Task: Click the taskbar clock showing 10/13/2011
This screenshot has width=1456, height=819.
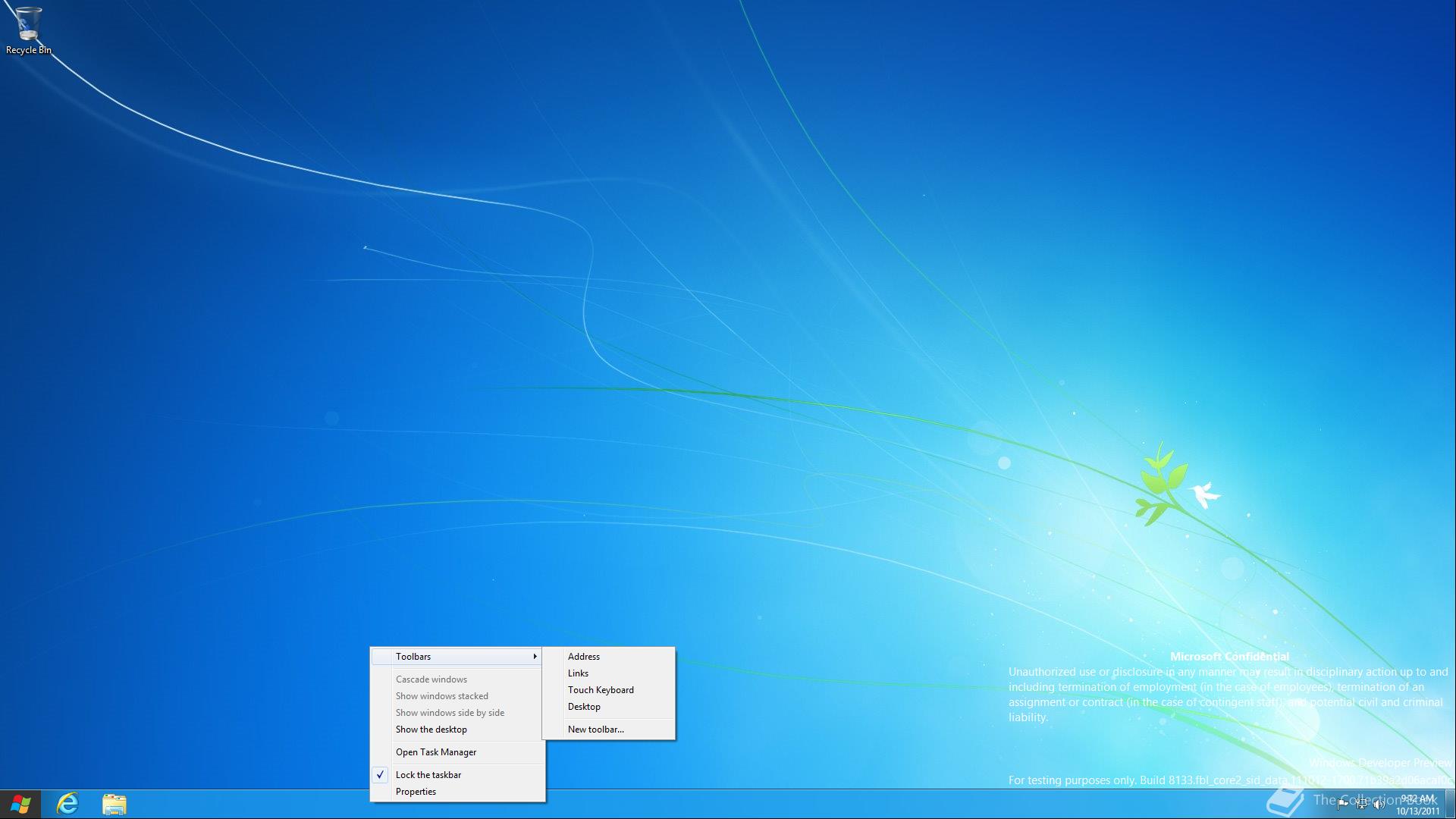Action: 1418,805
